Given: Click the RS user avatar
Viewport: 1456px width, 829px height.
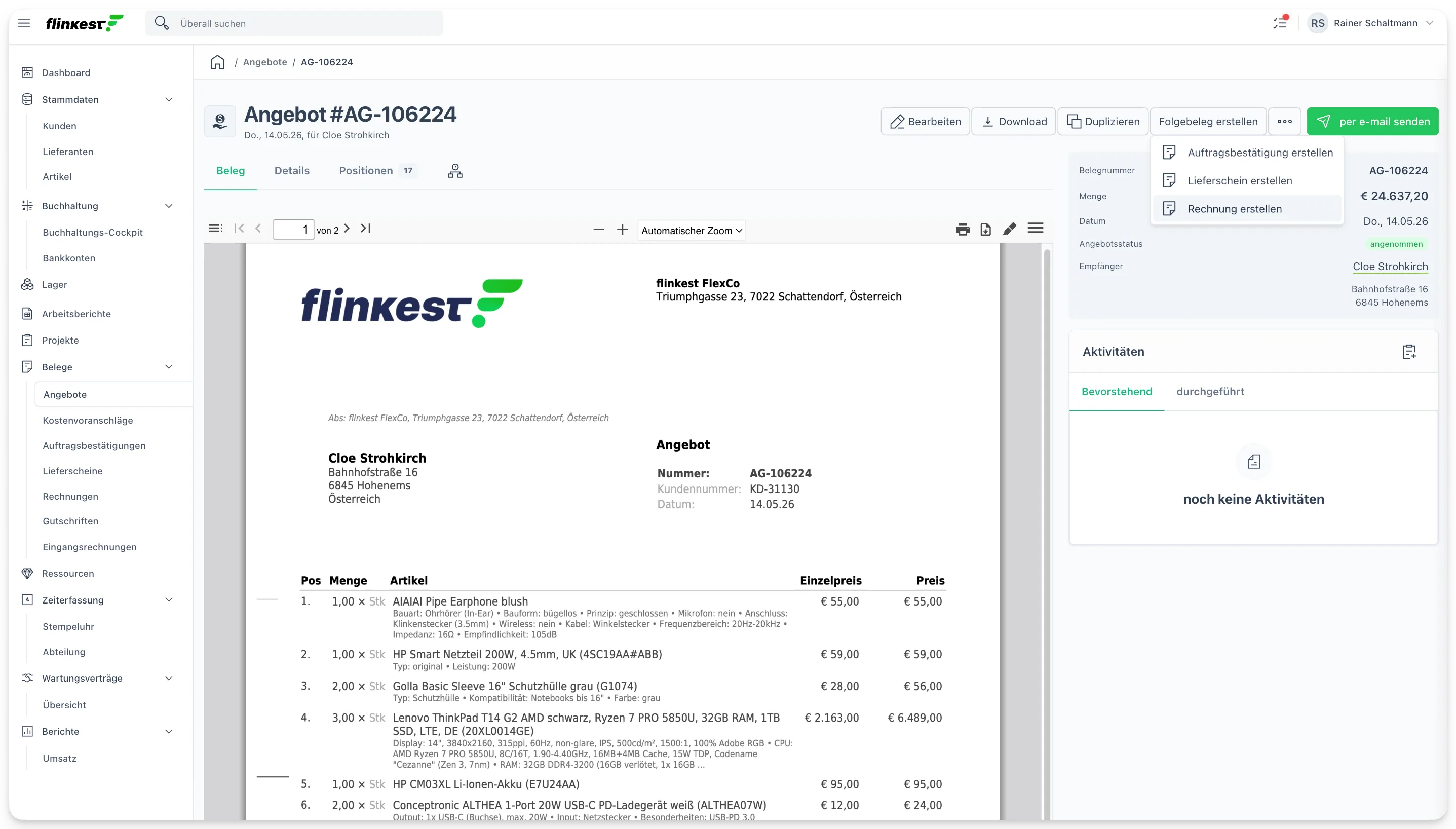Looking at the screenshot, I should [1318, 23].
